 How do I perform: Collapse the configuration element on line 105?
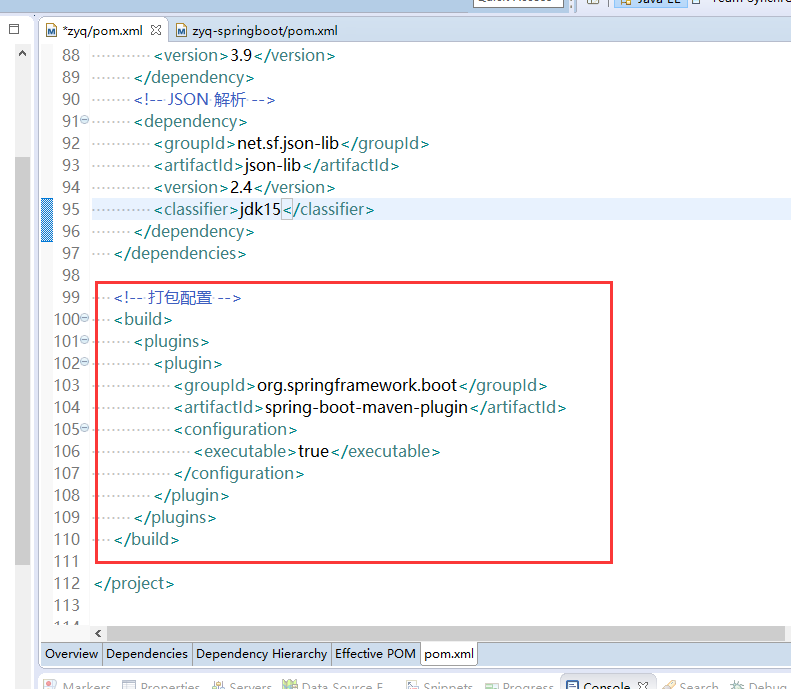point(85,428)
